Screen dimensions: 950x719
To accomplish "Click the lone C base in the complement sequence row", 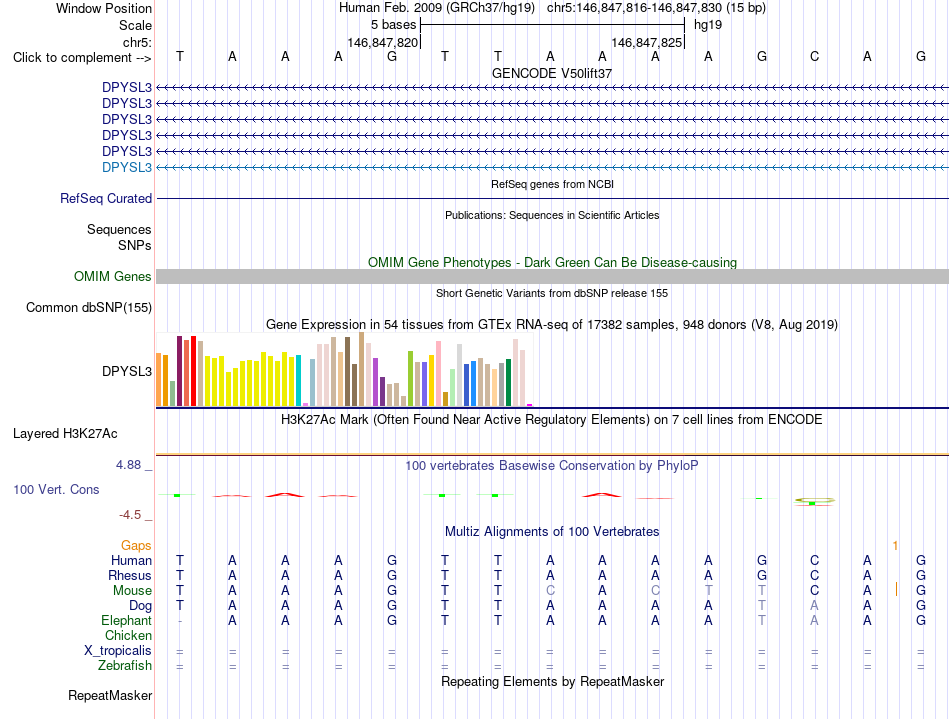I will pyautogui.click(x=814, y=56).
